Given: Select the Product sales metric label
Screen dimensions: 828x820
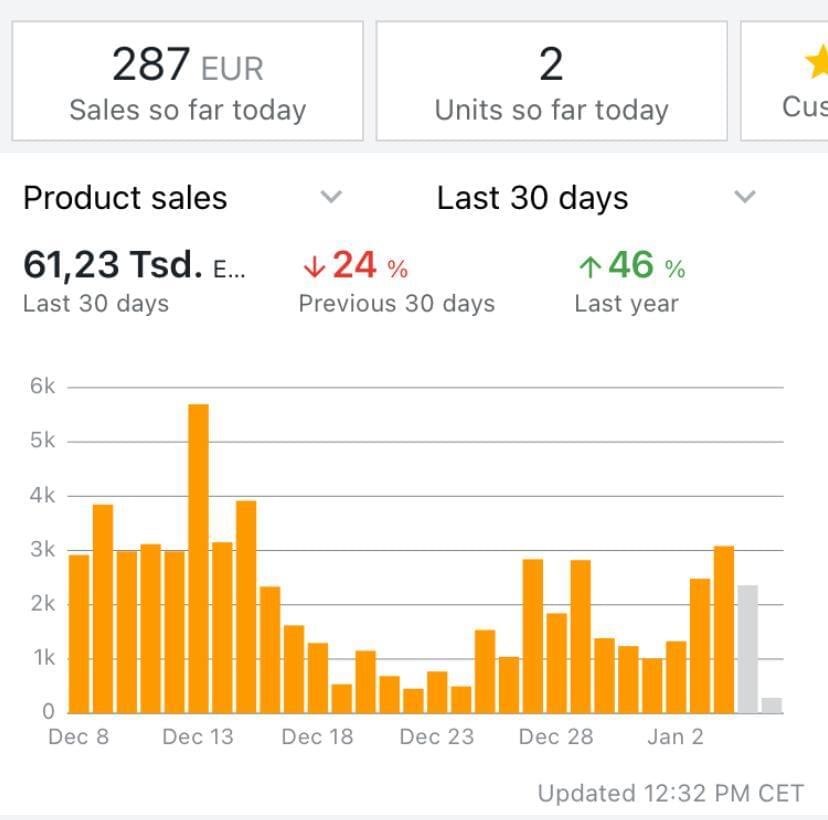Looking at the screenshot, I should click(125, 198).
